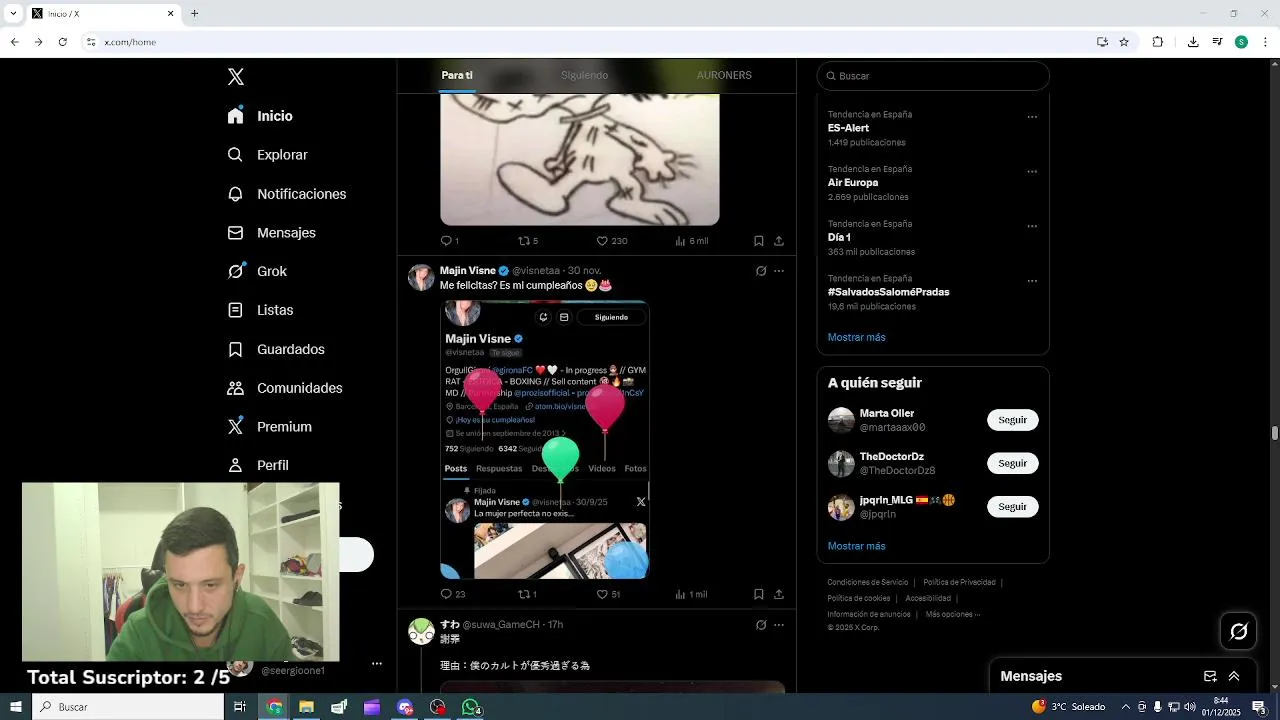Open the Listas icon in sidebar
This screenshot has height=720, width=1280.
(x=235, y=310)
